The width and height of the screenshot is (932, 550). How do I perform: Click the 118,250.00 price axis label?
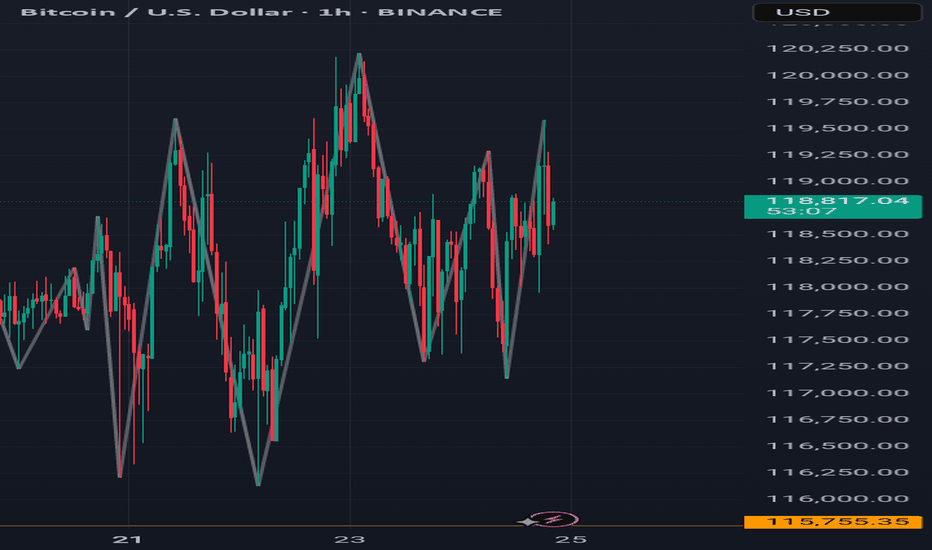[838, 260]
